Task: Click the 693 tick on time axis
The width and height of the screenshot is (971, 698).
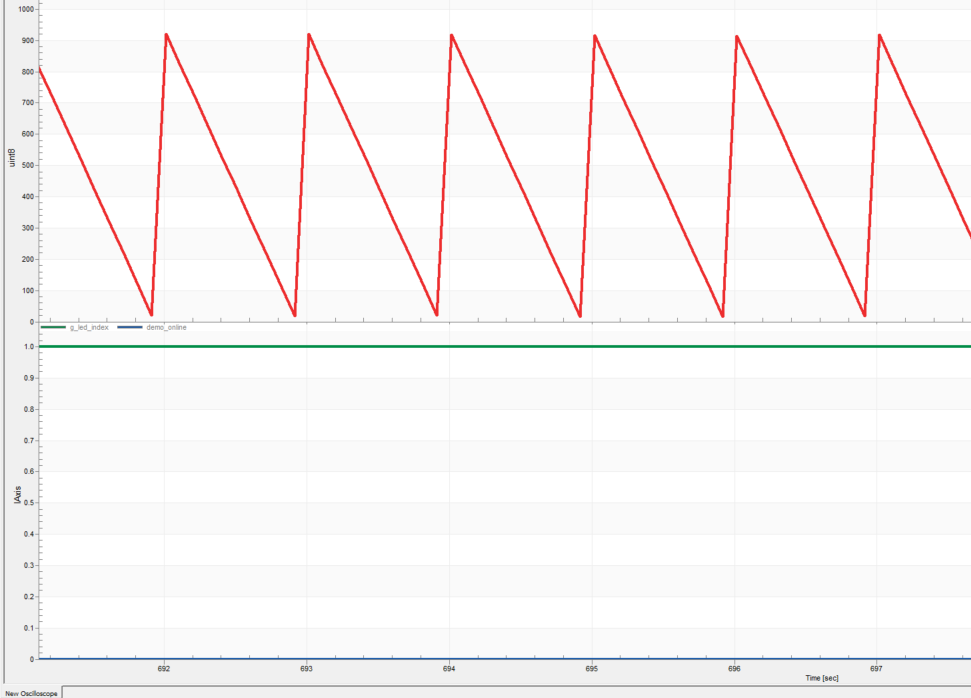Action: pyautogui.click(x=307, y=668)
